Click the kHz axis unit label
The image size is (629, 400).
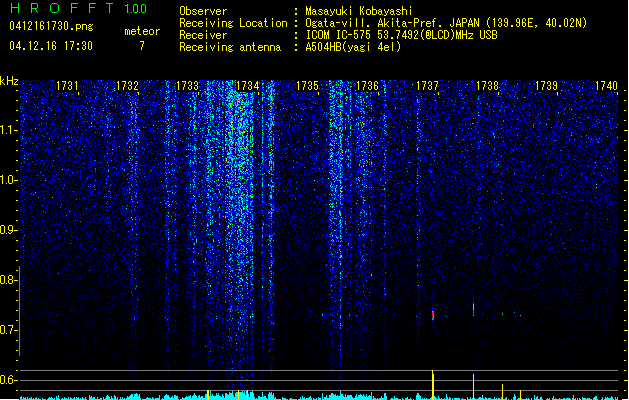point(9,81)
